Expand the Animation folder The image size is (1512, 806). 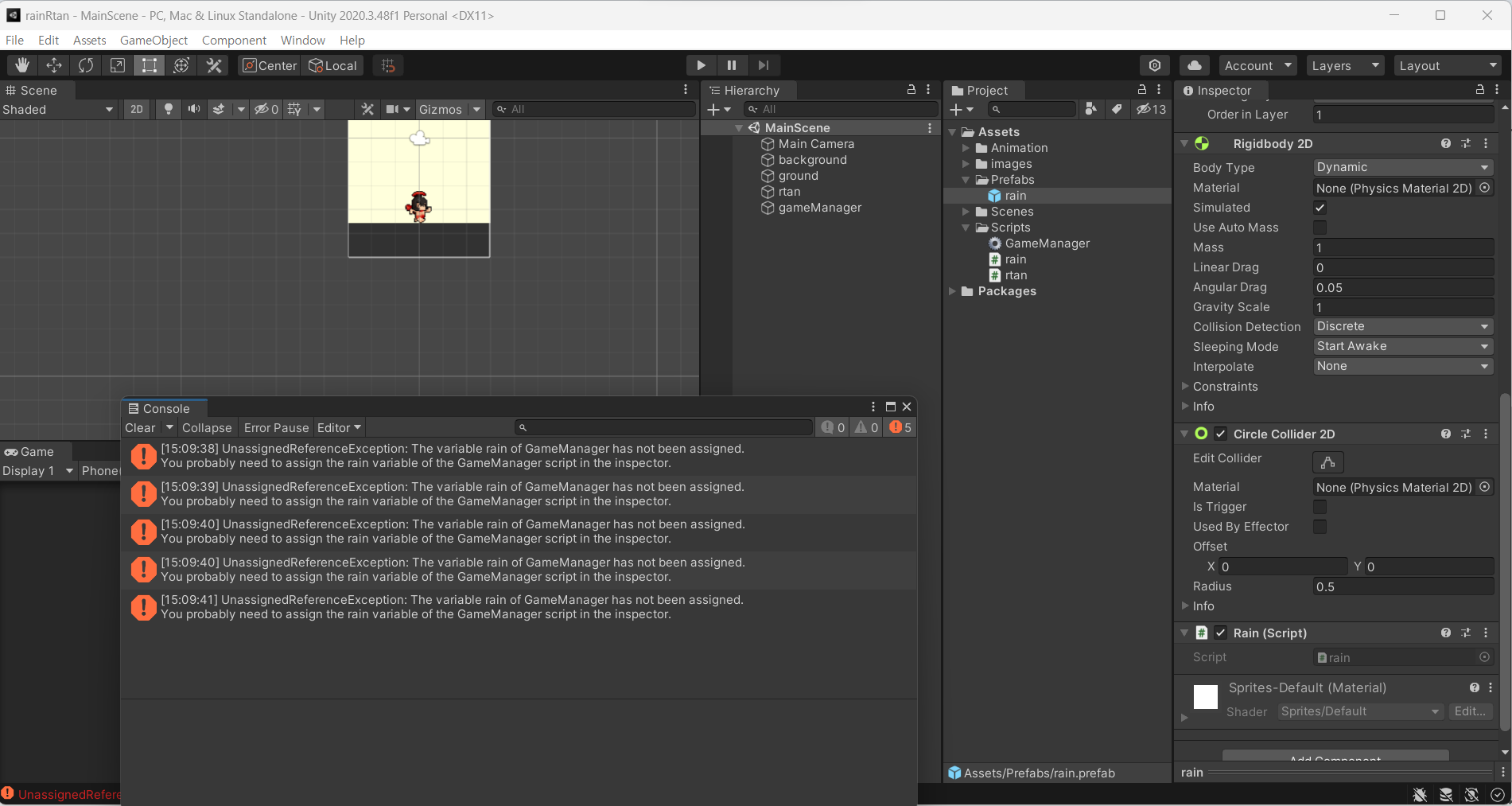click(x=966, y=148)
